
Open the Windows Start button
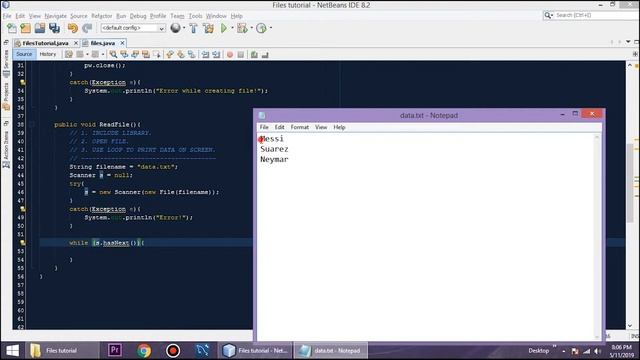coord(12,351)
